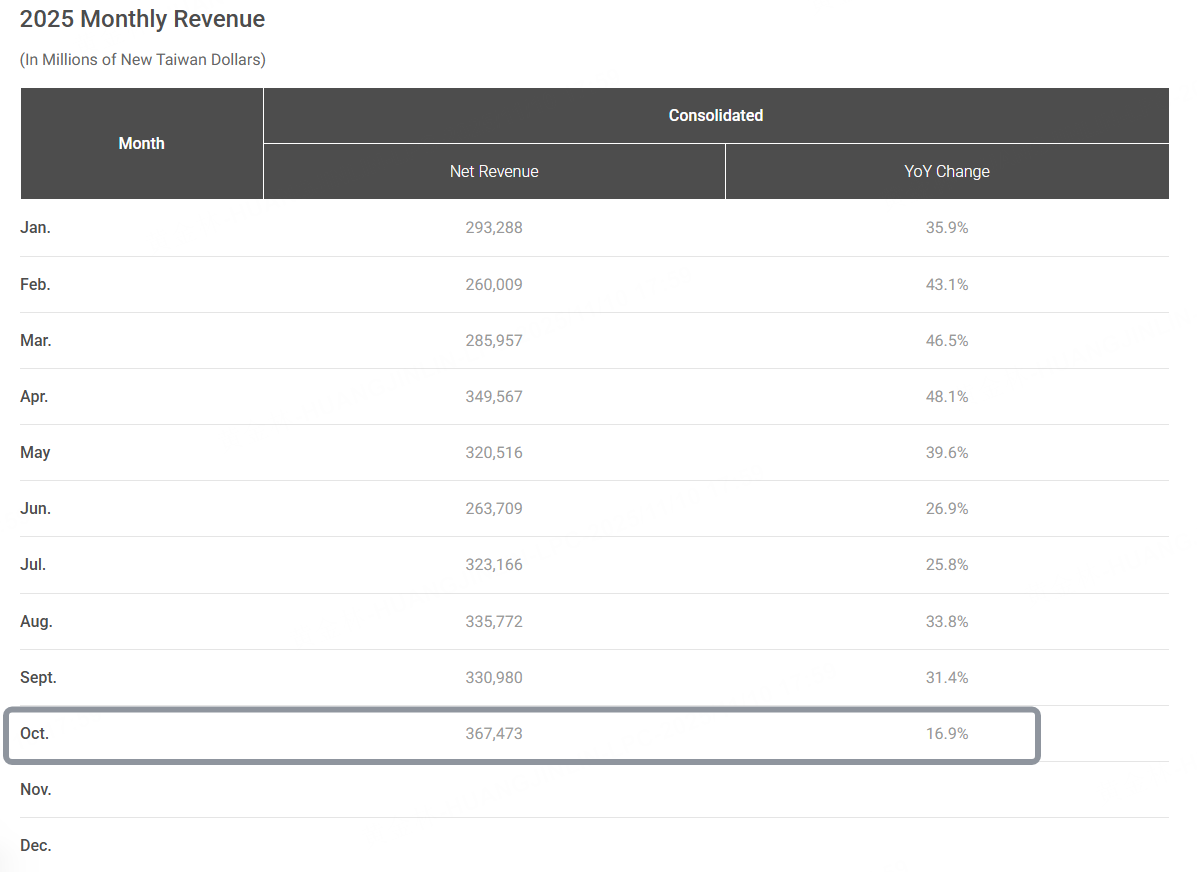
Task: Click the 2025 Monthly Revenue title
Action: click(x=142, y=19)
